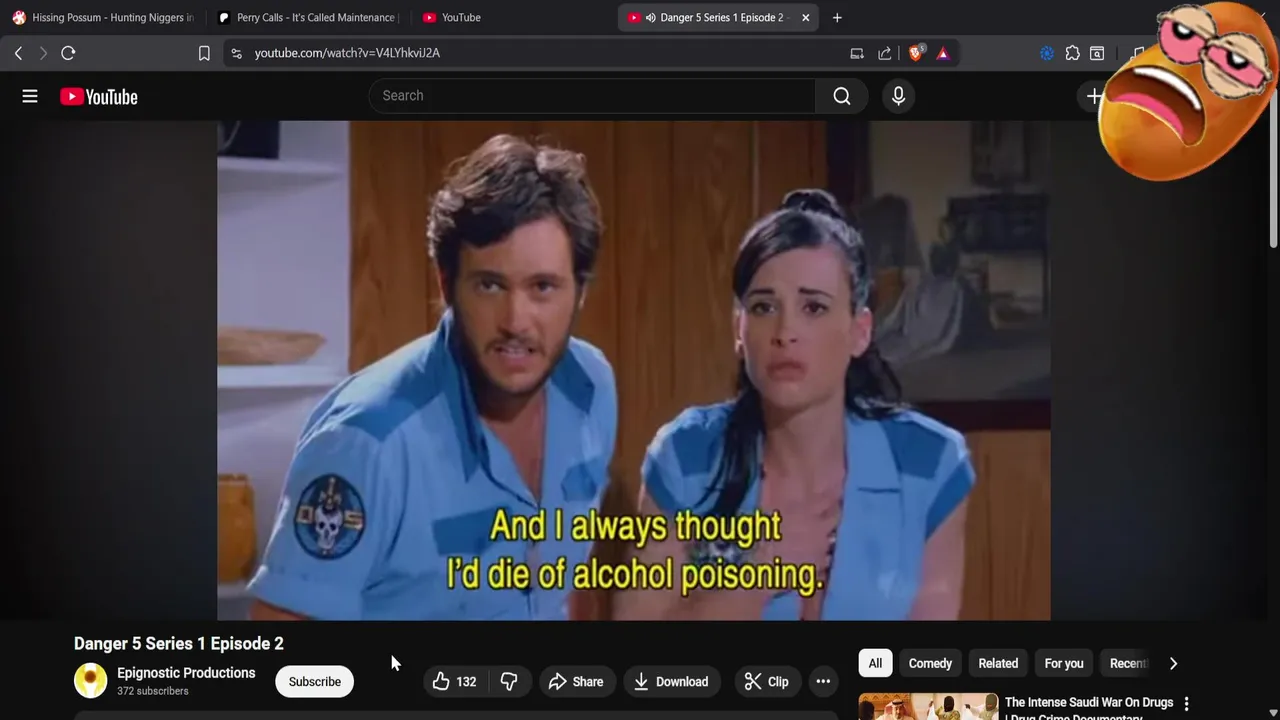Select the Related filter chip
The image size is (1280, 720).
click(x=998, y=663)
